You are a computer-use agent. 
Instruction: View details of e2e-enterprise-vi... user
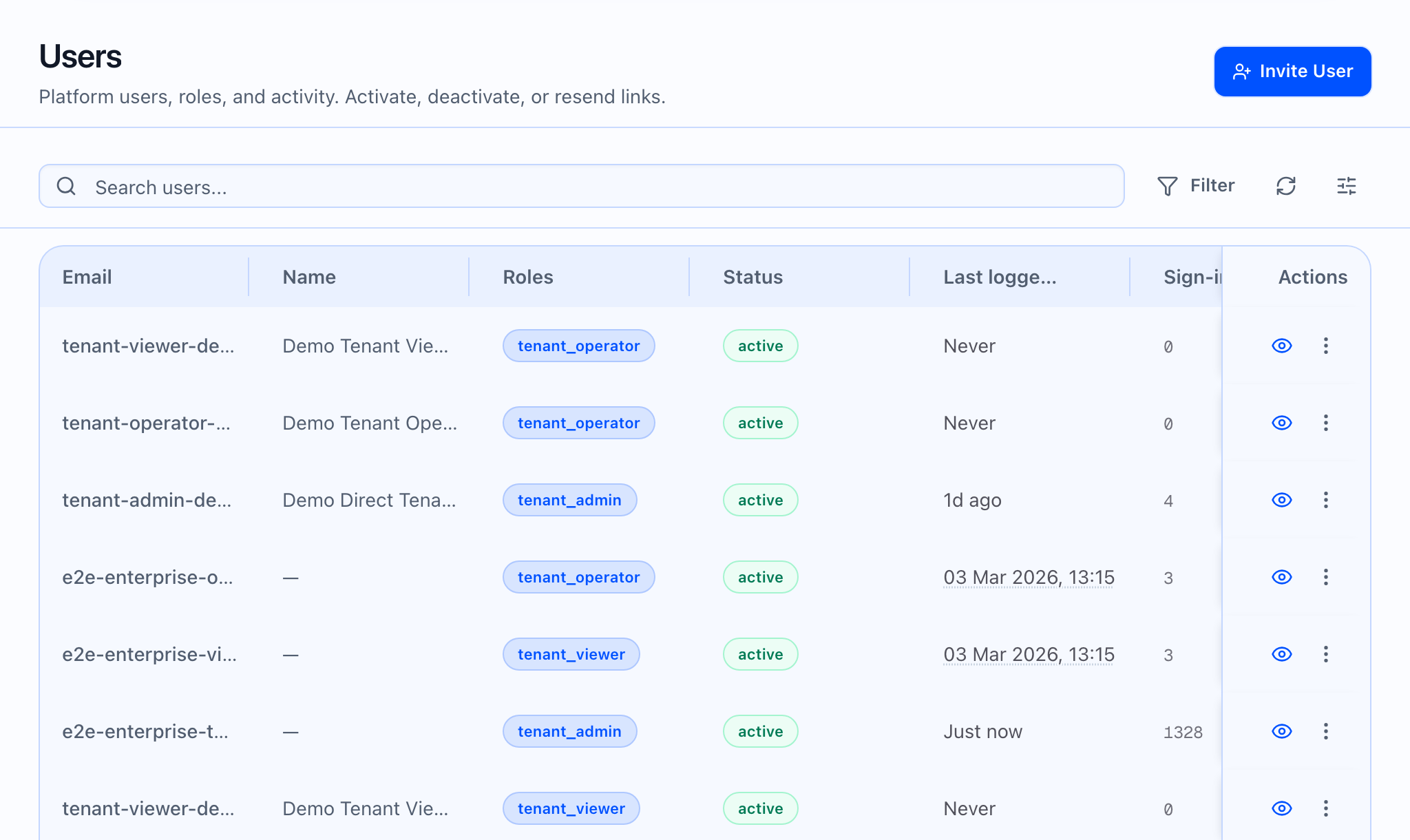pos(1281,654)
